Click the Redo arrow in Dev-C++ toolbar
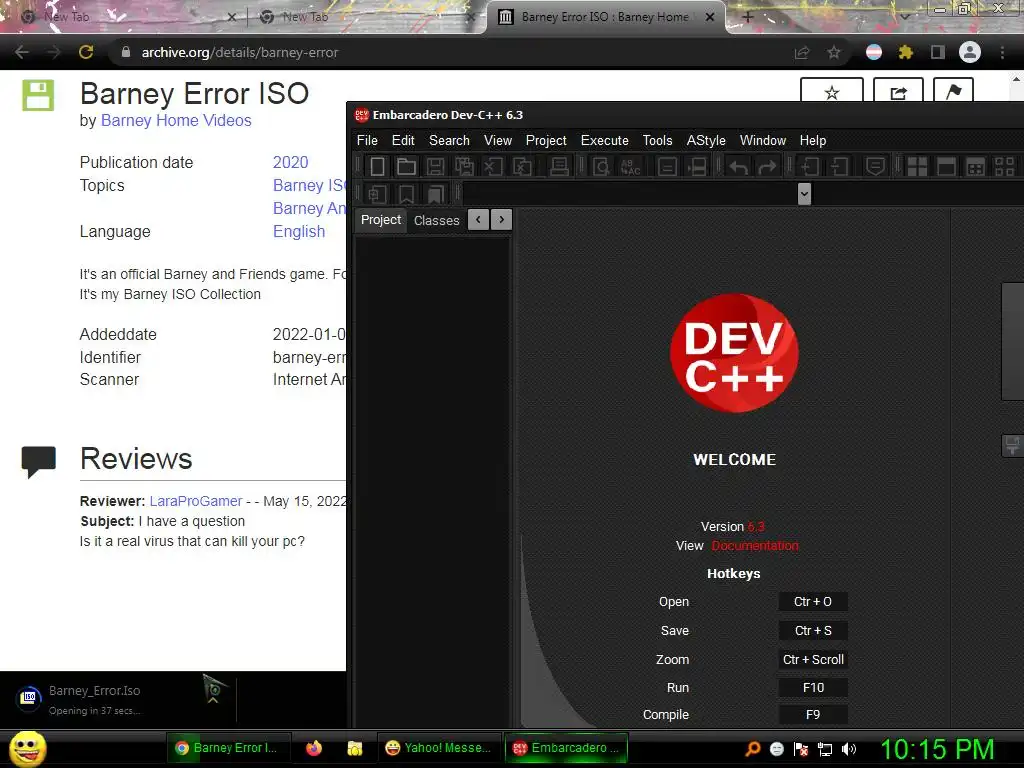Image resolution: width=1024 pixels, height=768 pixels. point(767,167)
